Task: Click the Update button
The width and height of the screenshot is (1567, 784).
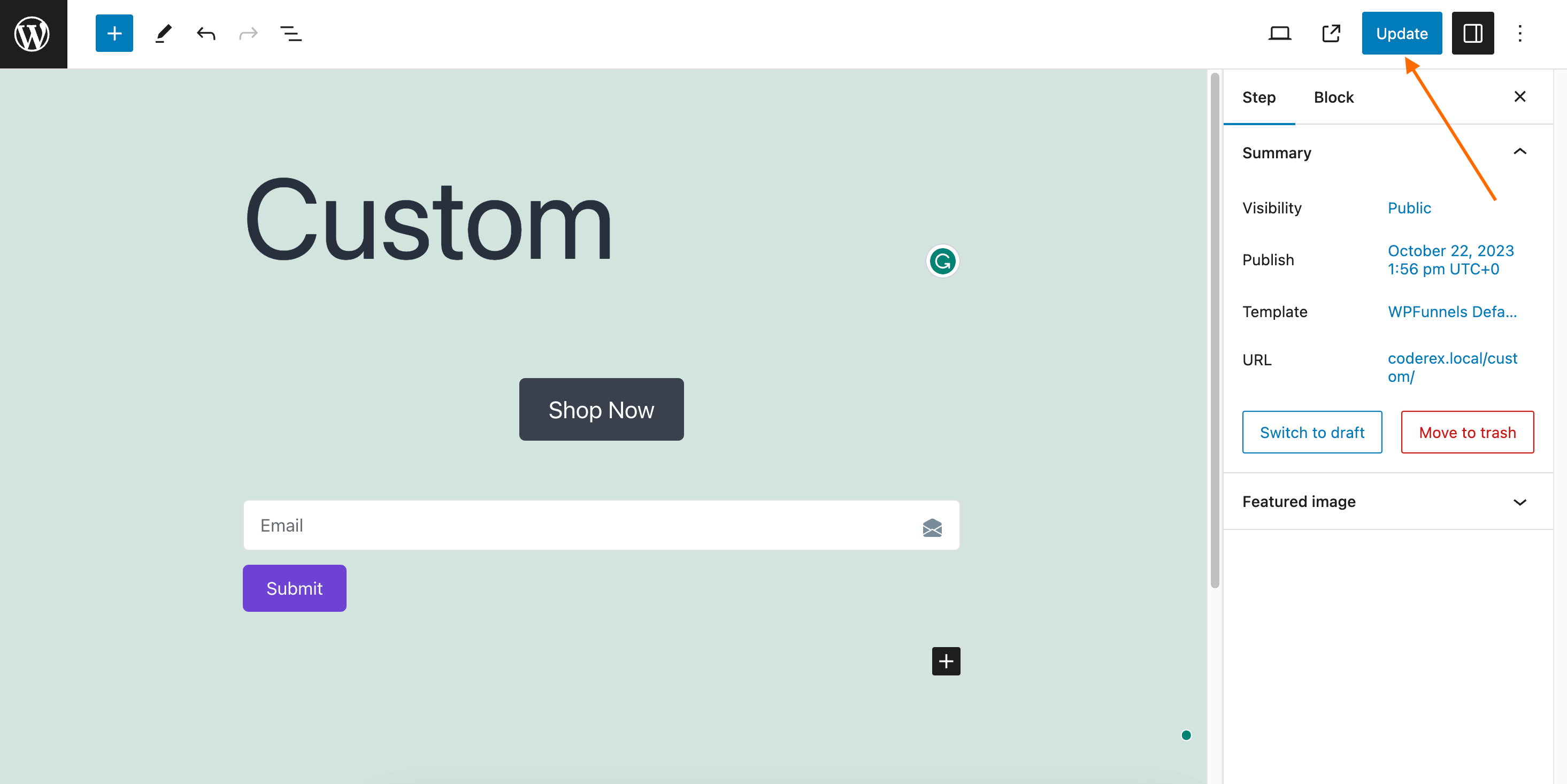Action: pyautogui.click(x=1402, y=33)
